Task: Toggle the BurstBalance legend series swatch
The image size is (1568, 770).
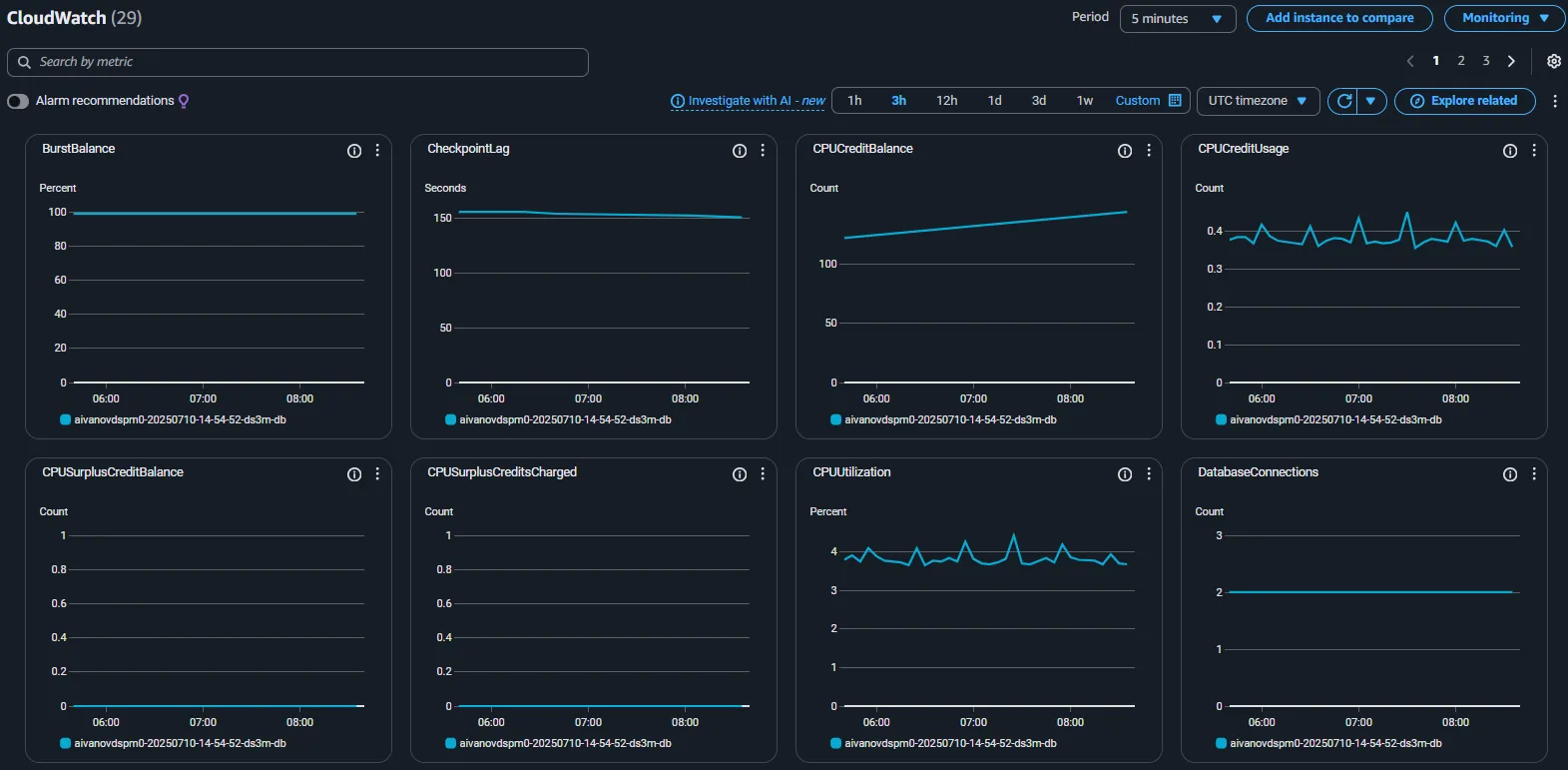Action: [x=66, y=420]
